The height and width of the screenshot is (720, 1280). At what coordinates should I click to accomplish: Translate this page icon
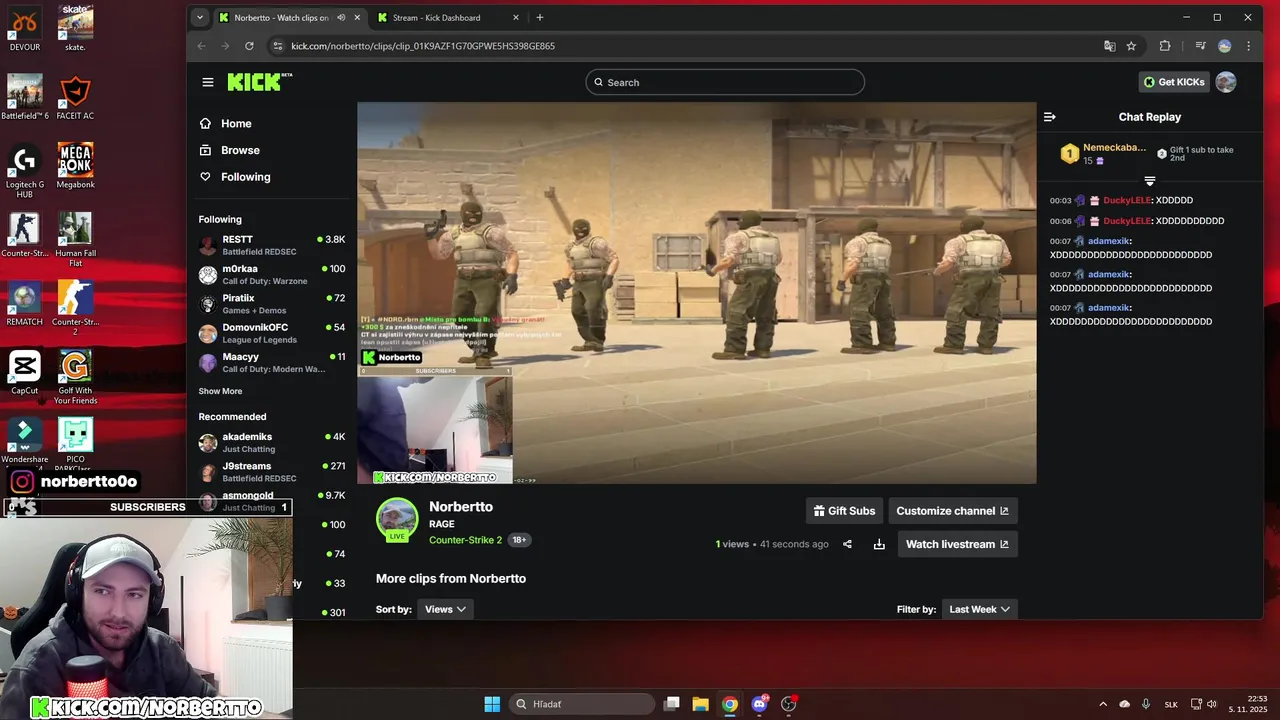point(1110,46)
